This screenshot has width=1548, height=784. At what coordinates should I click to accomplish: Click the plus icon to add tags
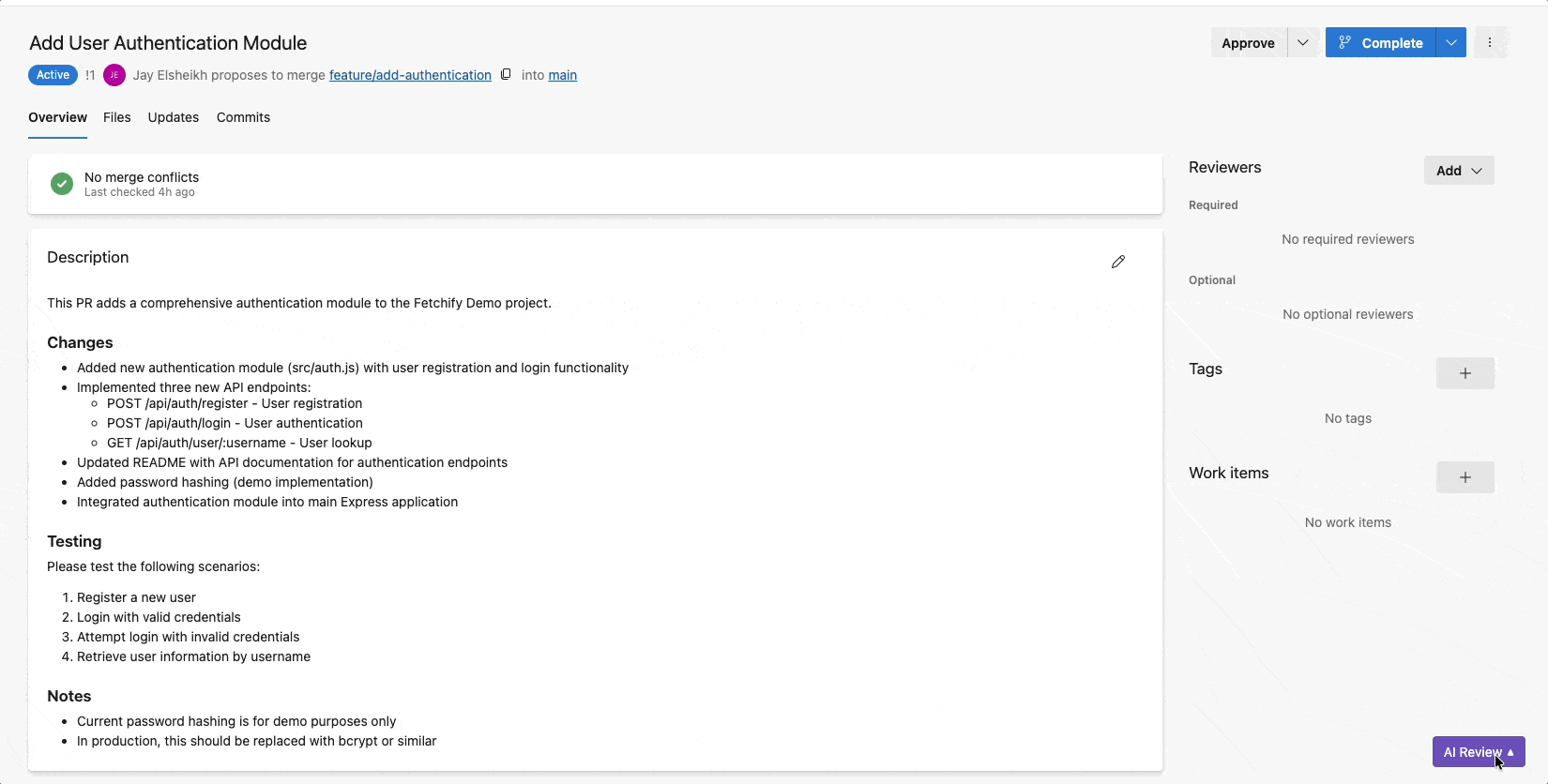click(x=1465, y=373)
